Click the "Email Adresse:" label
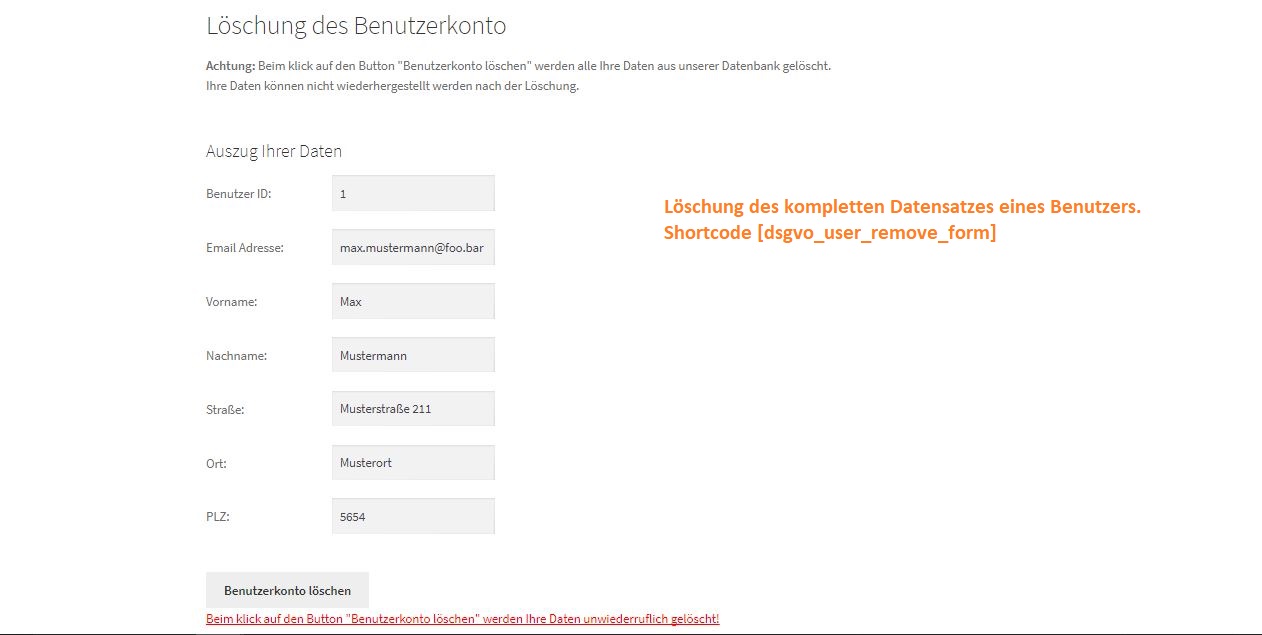The image size is (1262, 635). (245, 248)
